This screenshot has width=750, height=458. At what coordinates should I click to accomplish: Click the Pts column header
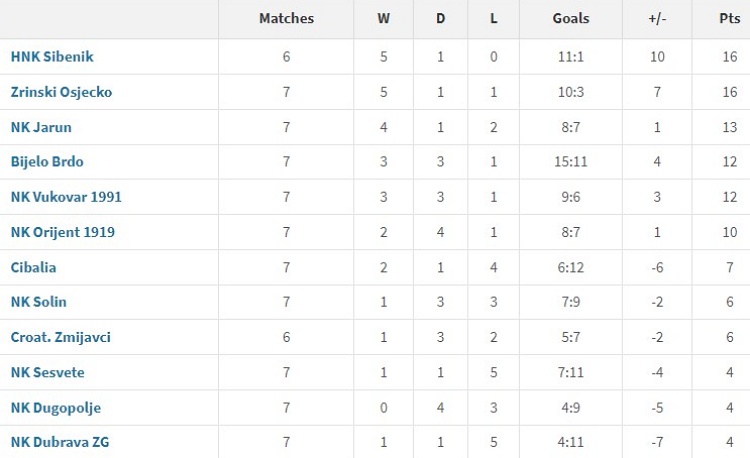[x=730, y=19]
